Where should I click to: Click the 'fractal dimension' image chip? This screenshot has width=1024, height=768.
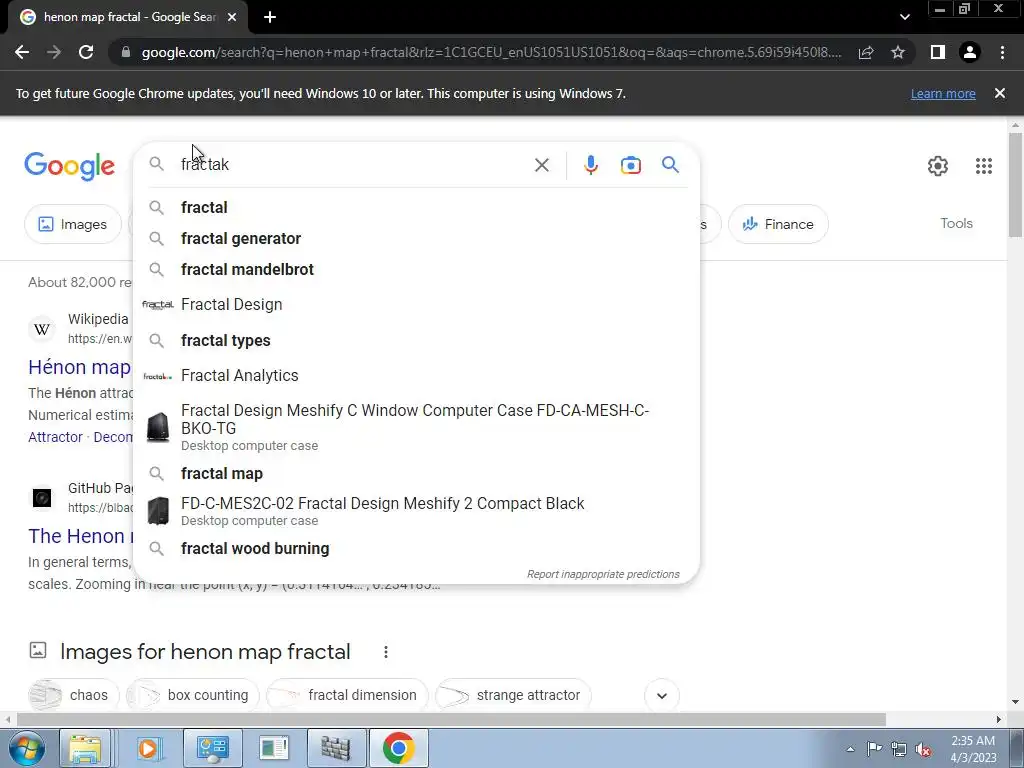(x=347, y=695)
